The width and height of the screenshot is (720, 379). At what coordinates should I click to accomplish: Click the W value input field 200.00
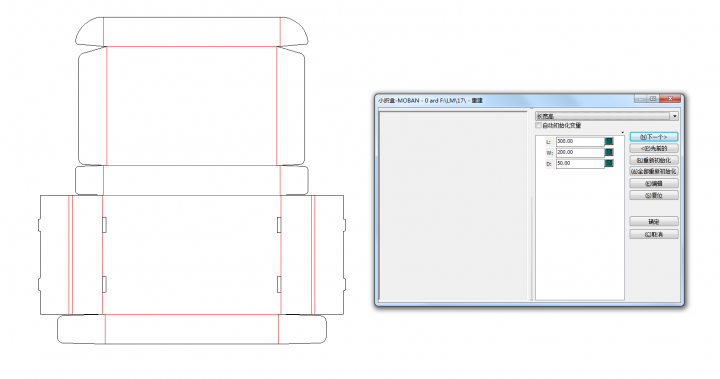580,153
